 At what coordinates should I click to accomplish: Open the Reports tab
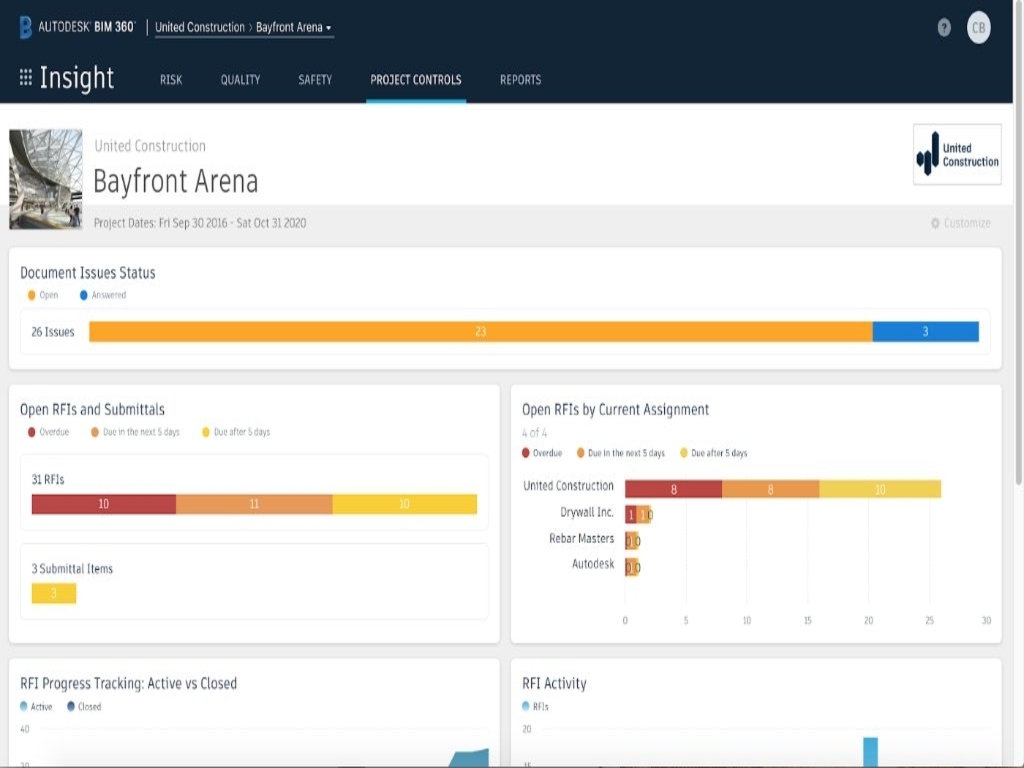(520, 80)
